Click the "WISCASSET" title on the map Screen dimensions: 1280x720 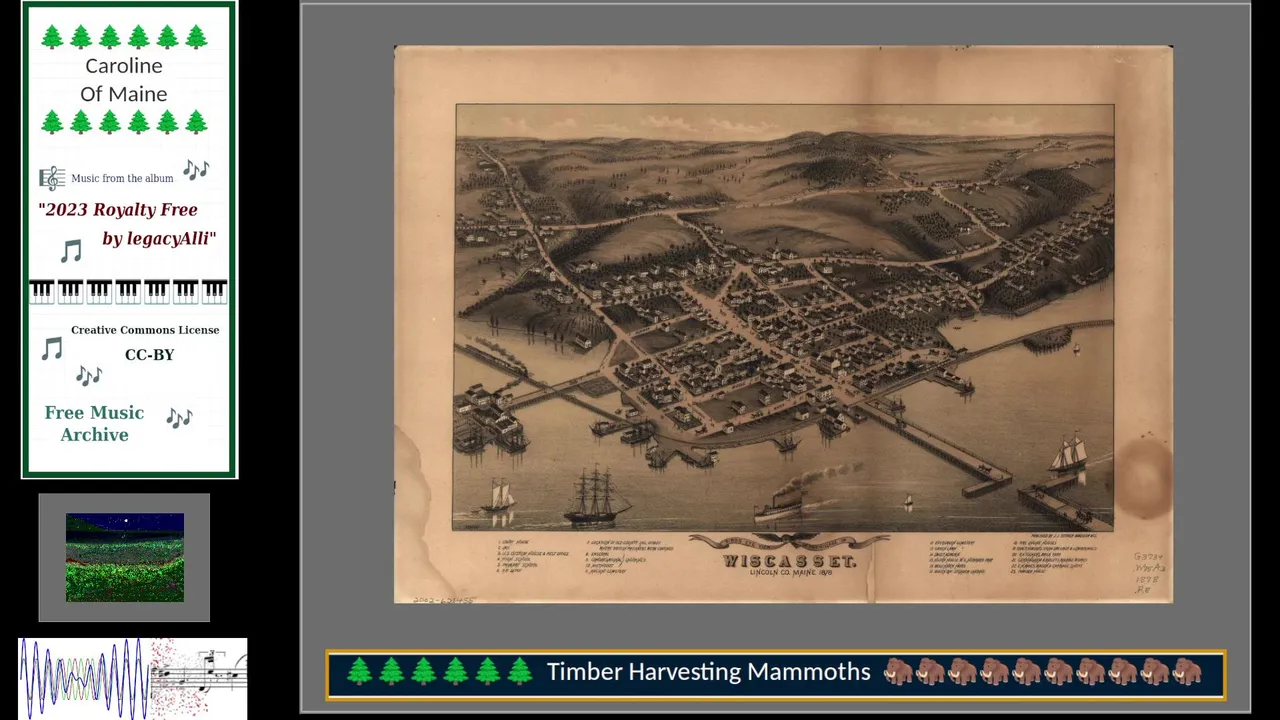tap(790, 561)
